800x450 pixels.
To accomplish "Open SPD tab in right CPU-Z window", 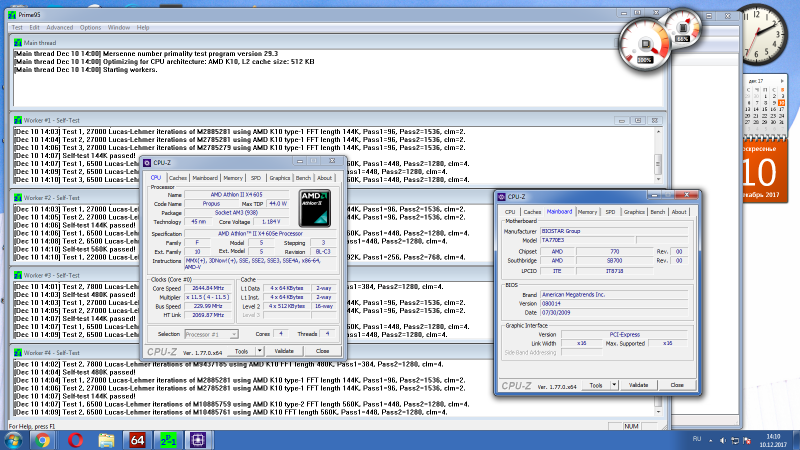I will 610,212.
